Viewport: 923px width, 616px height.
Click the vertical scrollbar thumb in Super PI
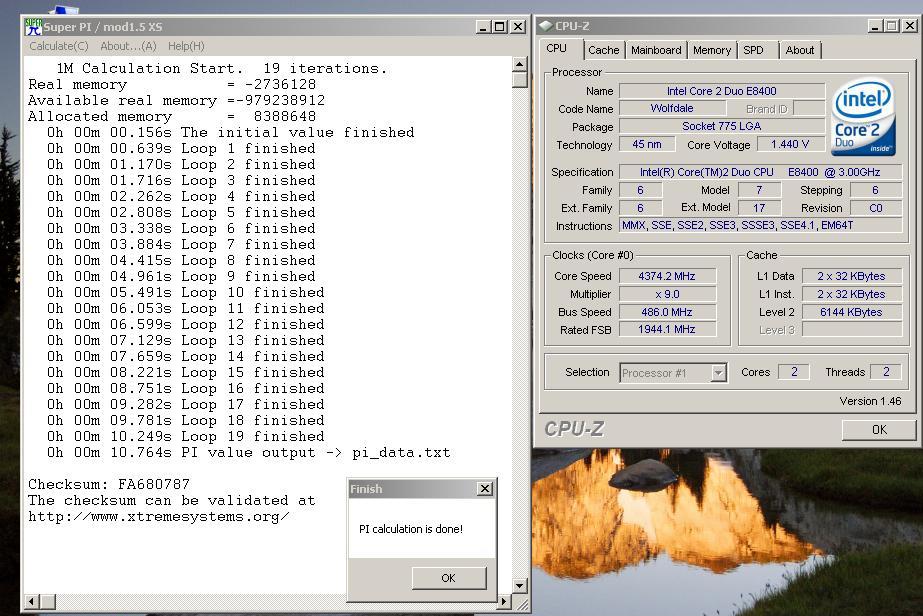tap(519, 80)
